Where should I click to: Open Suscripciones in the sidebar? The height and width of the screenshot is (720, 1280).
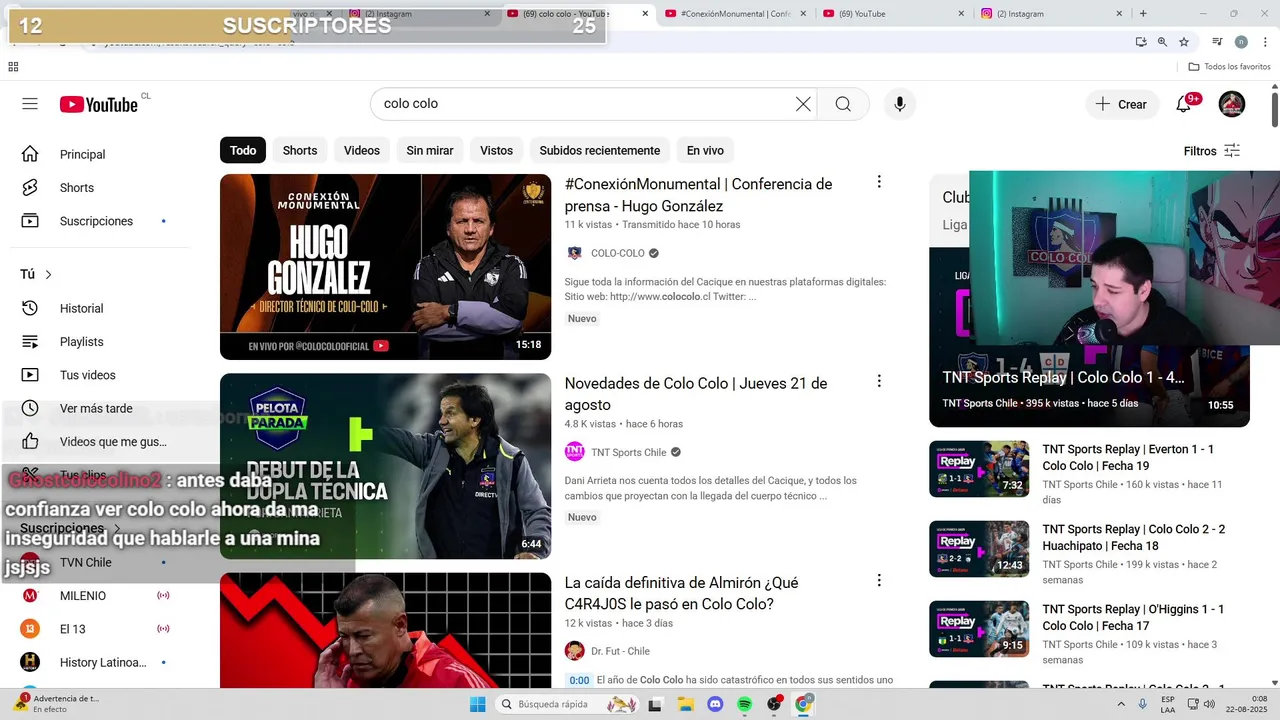pos(96,221)
